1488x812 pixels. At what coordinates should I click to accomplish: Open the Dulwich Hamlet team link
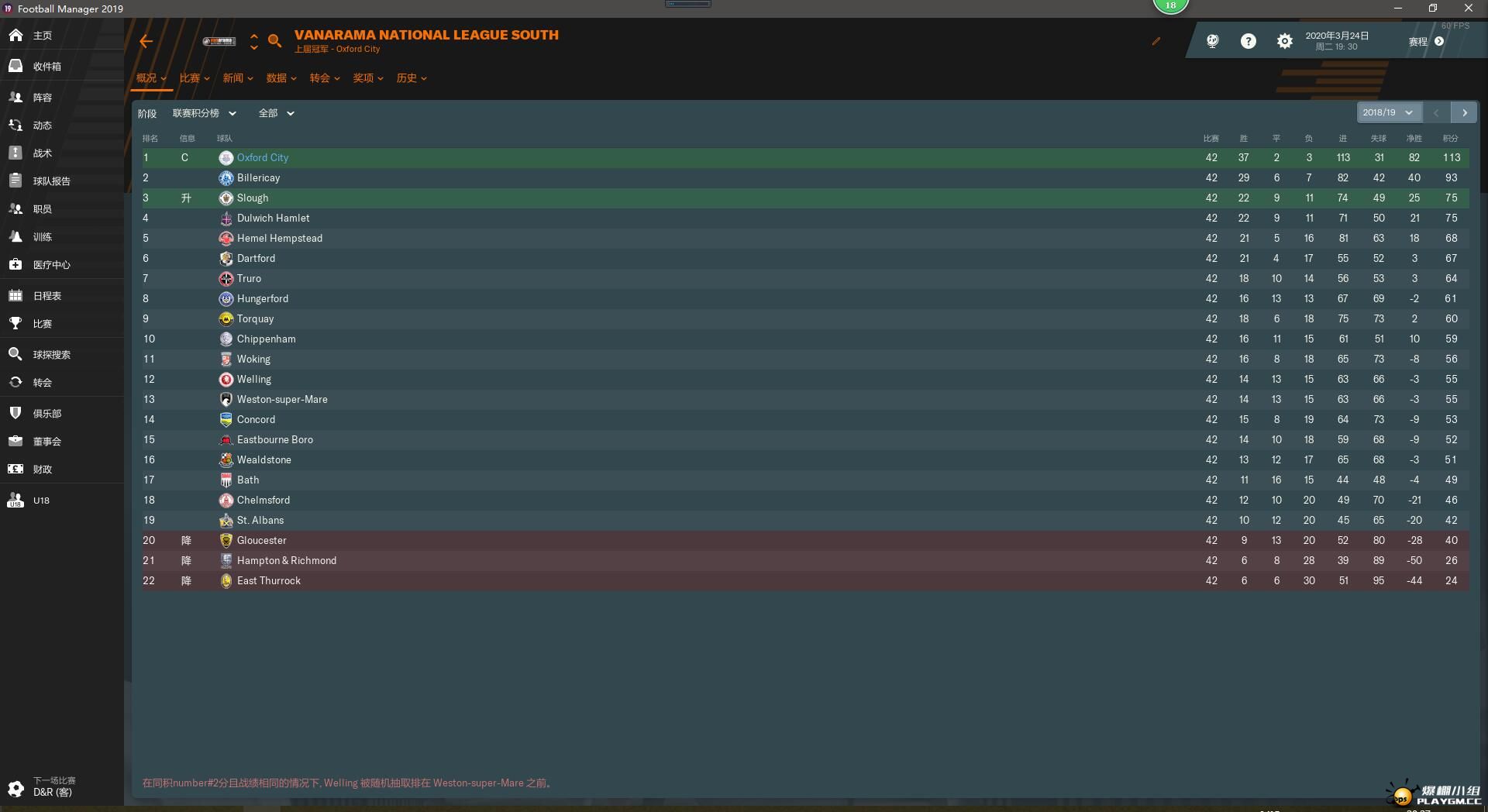[274, 218]
